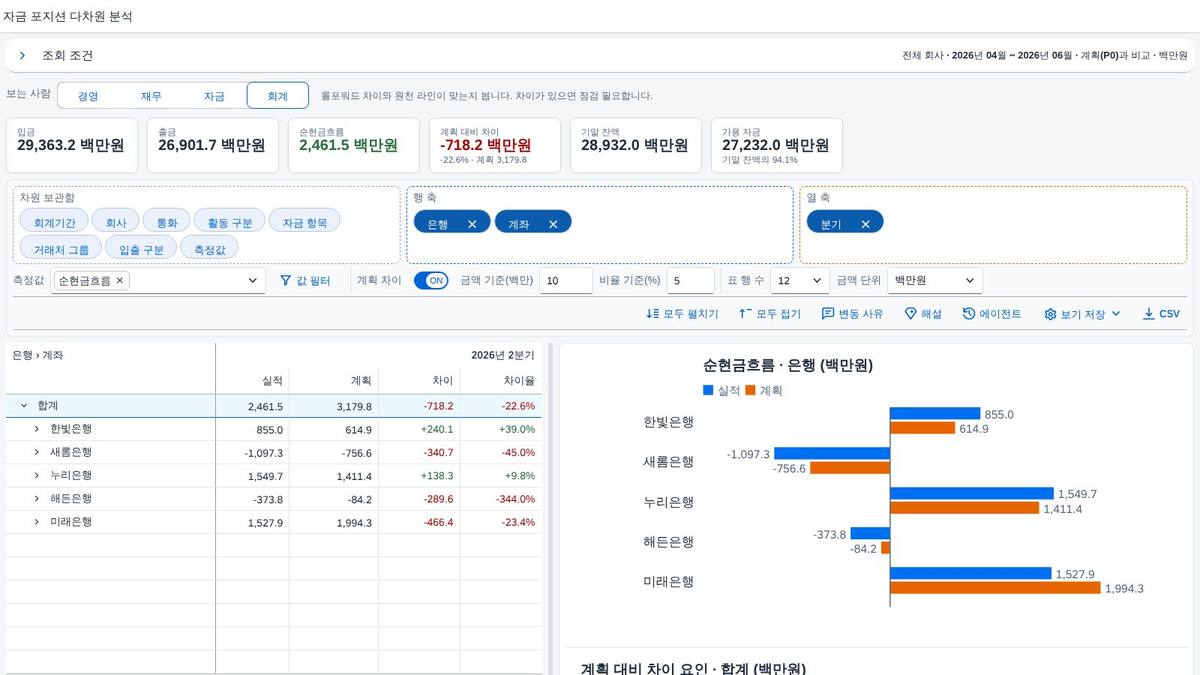The height and width of the screenshot is (675, 1200).
Task: Click the 2026년 2분기 column header
Action: tap(378, 355)
